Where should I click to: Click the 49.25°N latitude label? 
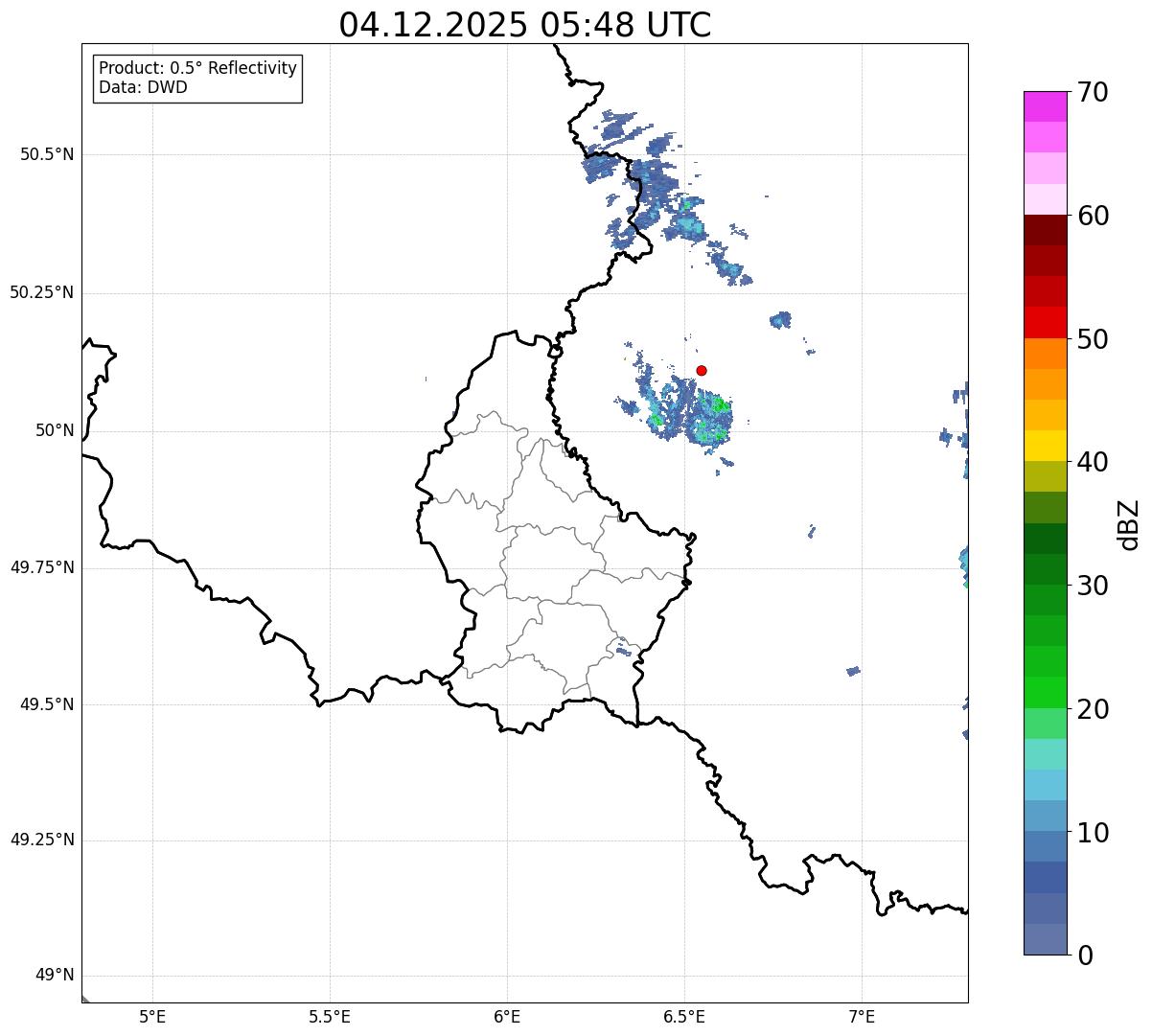click(x=42, y=840)
